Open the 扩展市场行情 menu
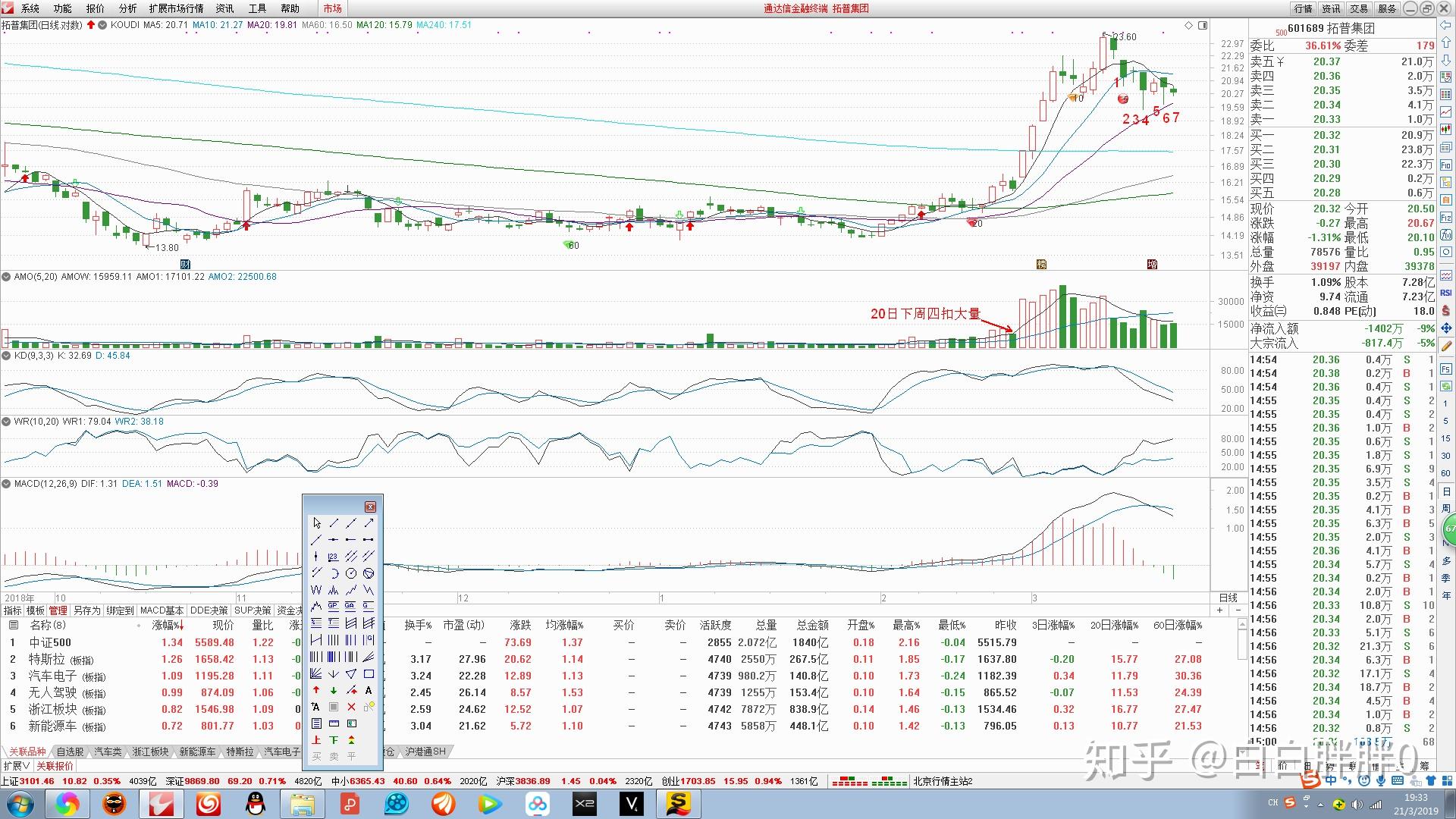 click(x=176, y=8)
